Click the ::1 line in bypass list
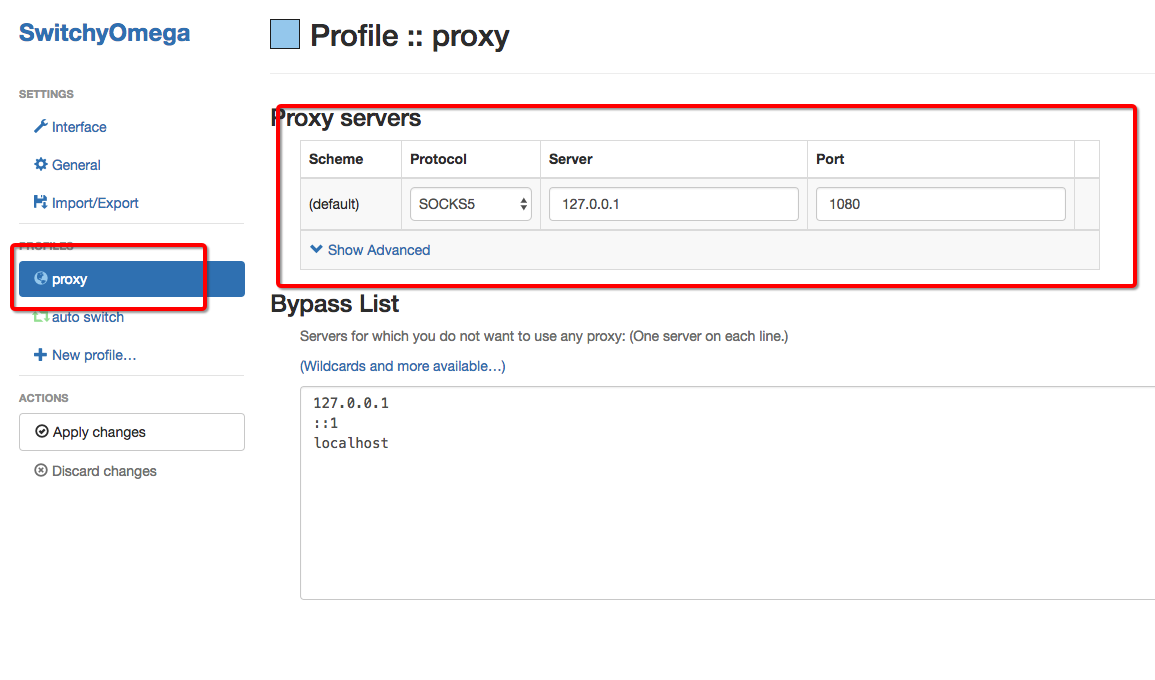 (x=326, y=423)
